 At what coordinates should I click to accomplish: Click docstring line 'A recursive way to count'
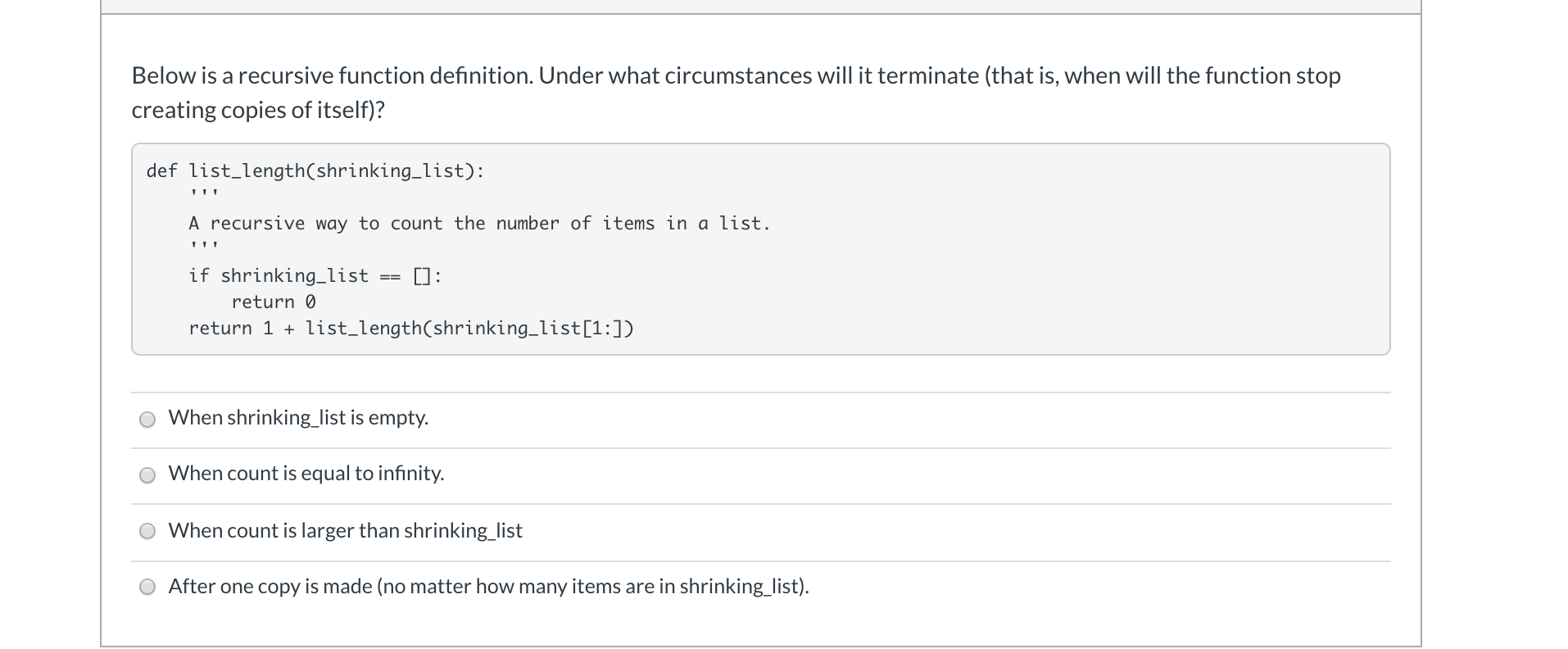pos(479,224)
